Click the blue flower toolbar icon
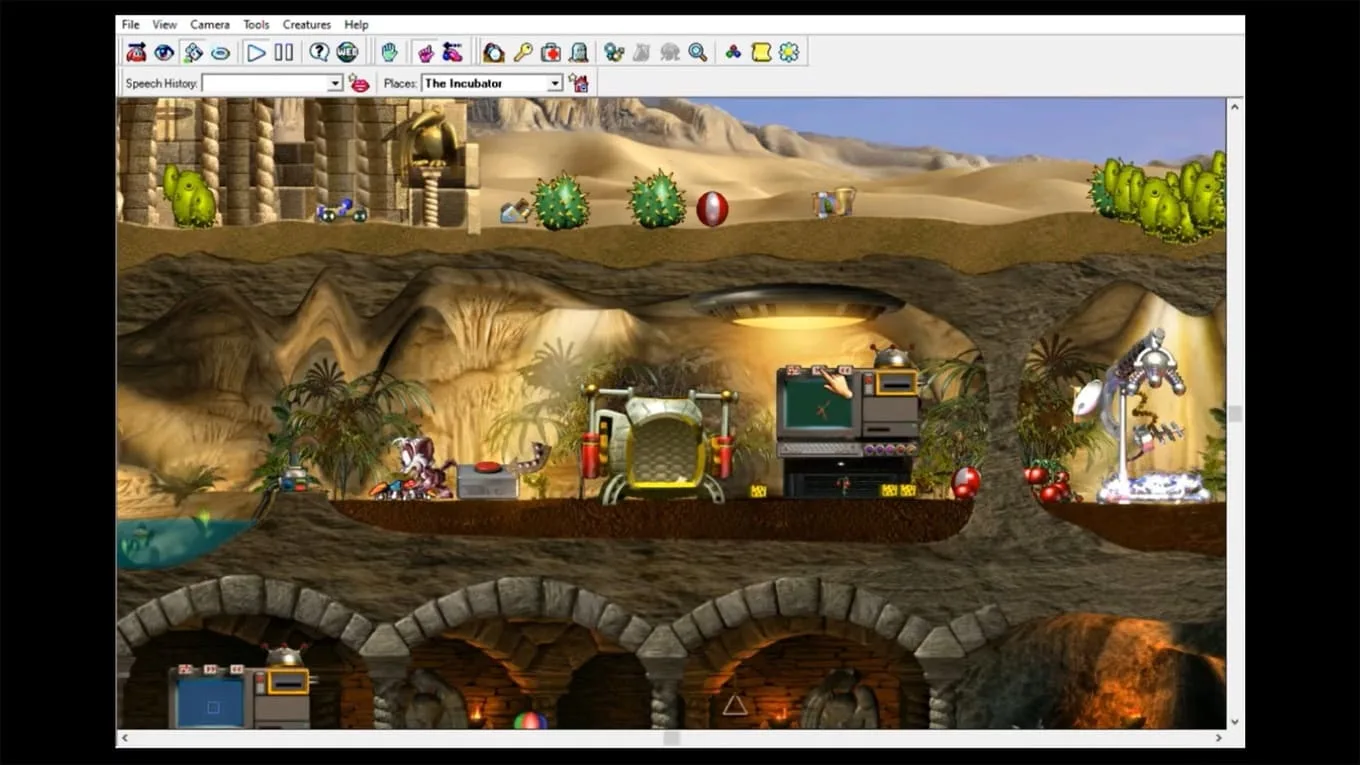The height and width of the screenshot is (765, 1360). [x=789, y=52]
